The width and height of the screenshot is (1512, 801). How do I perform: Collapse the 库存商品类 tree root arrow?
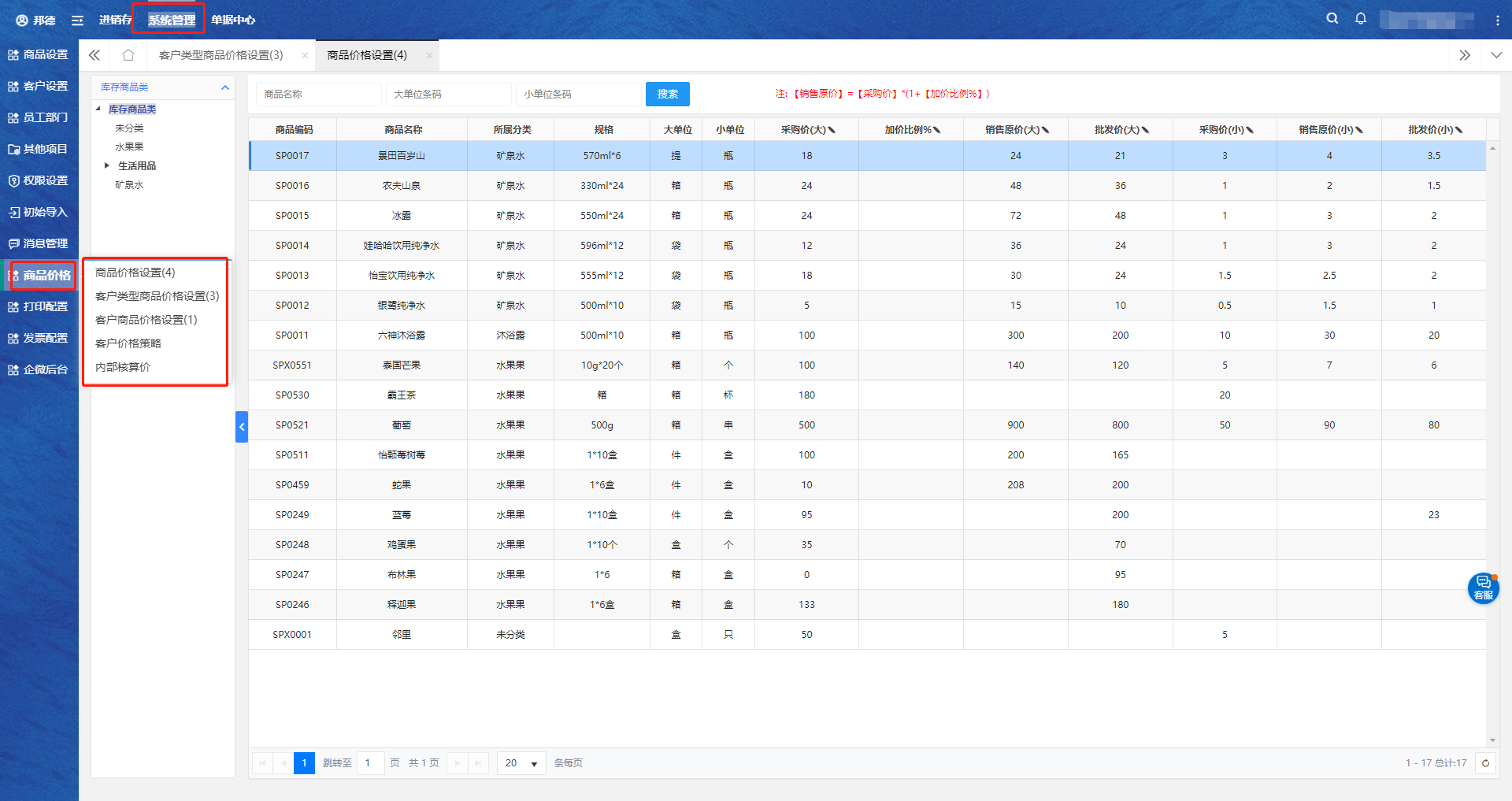98,109
